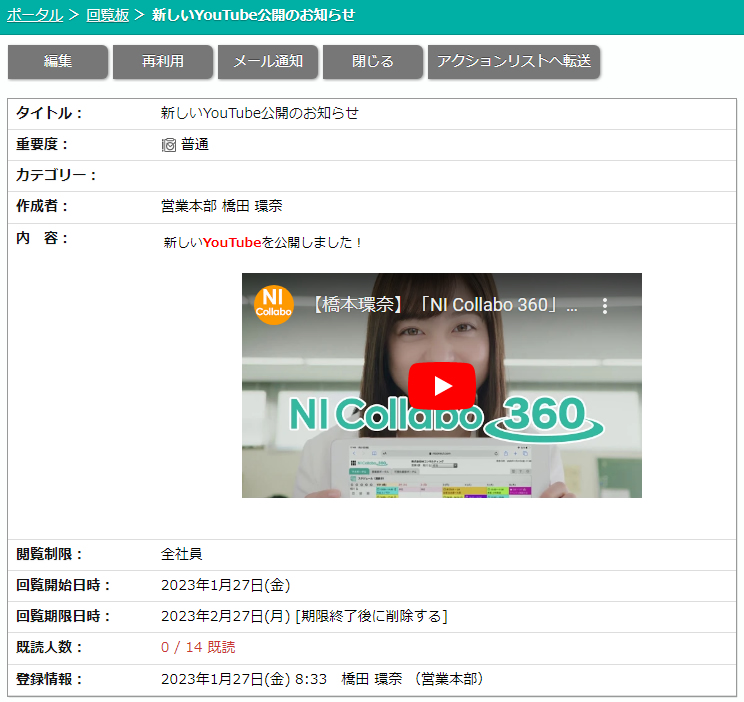Click the 閉じる button
The image size is (744, 702).
[x=372, y=61]
